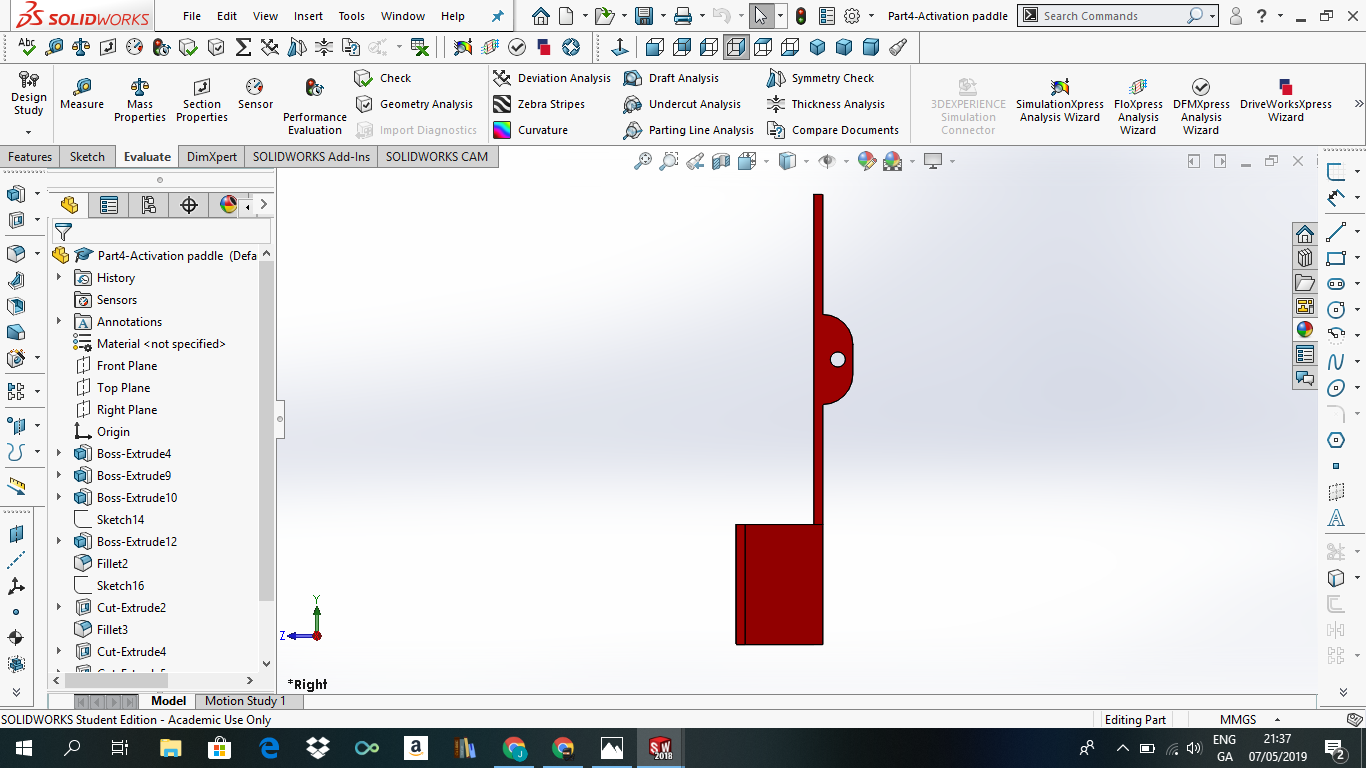
Task: Launch DFMXpress Analysis Wizard
Action: pos(1201,106)
